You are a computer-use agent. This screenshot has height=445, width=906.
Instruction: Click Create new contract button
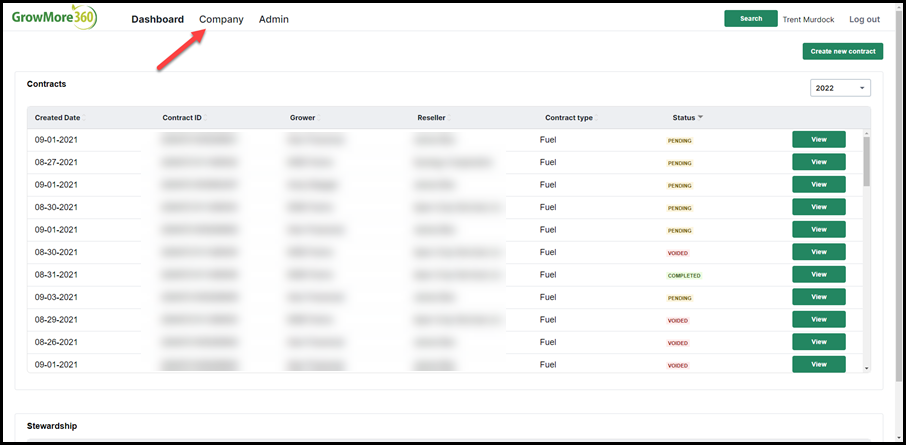(843, 51)
